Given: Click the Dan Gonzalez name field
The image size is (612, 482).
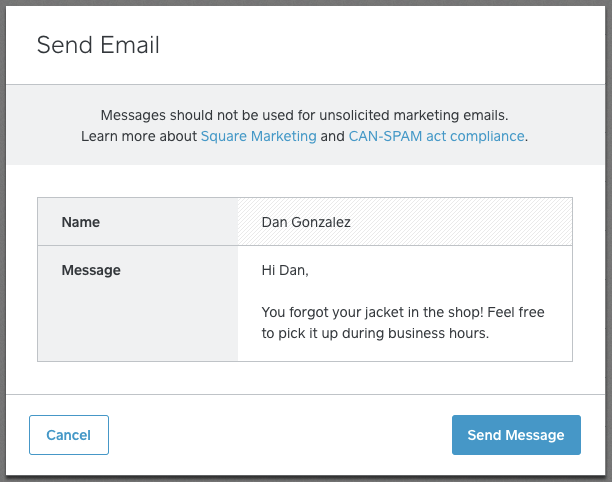Looking at the screenshot, I should pos(404,221).
